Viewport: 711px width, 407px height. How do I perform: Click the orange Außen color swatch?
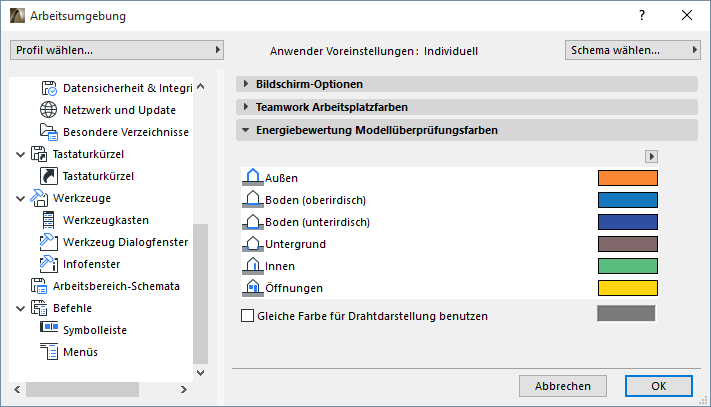click(627, 178)
